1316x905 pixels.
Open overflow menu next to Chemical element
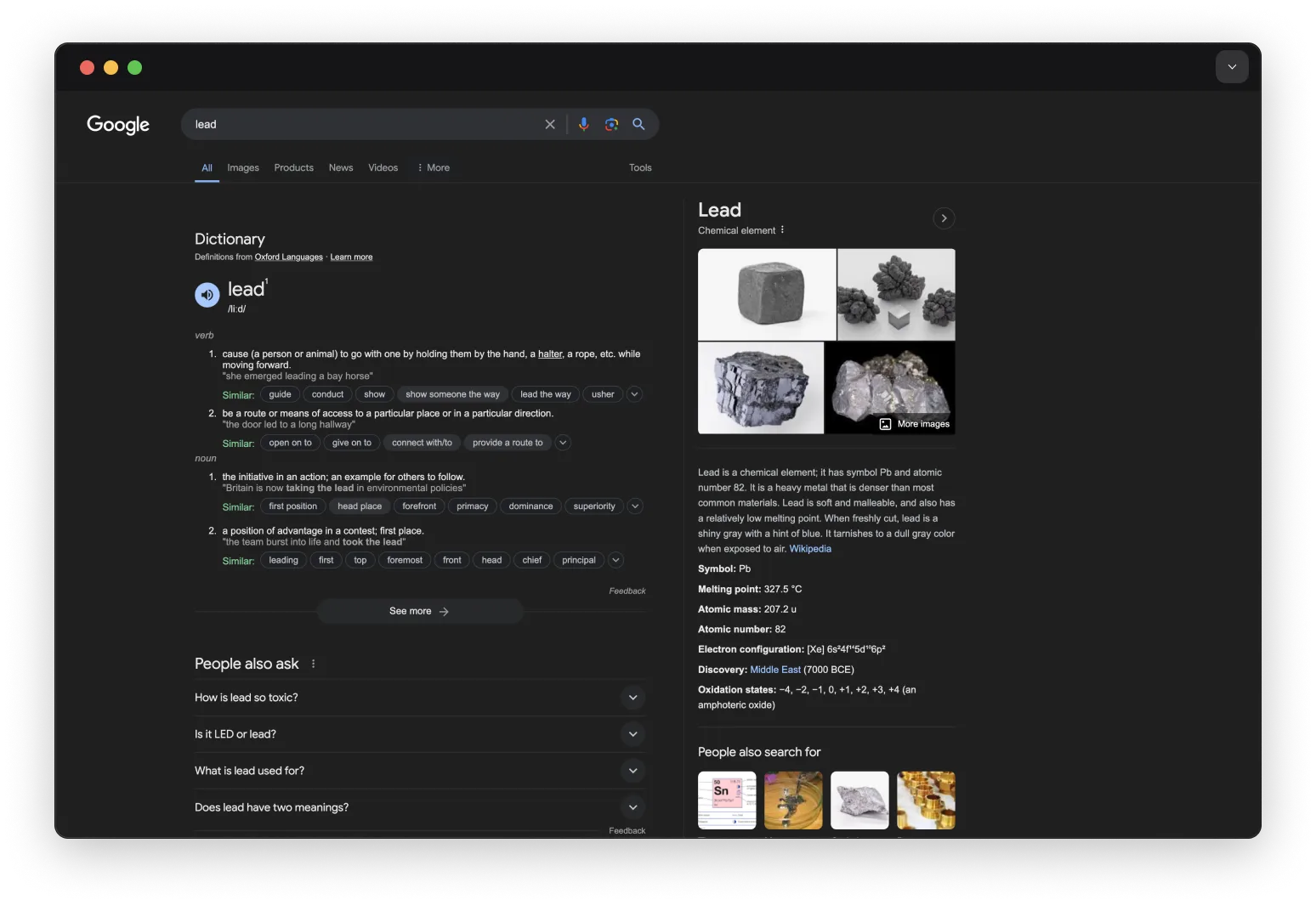[782, 229]
